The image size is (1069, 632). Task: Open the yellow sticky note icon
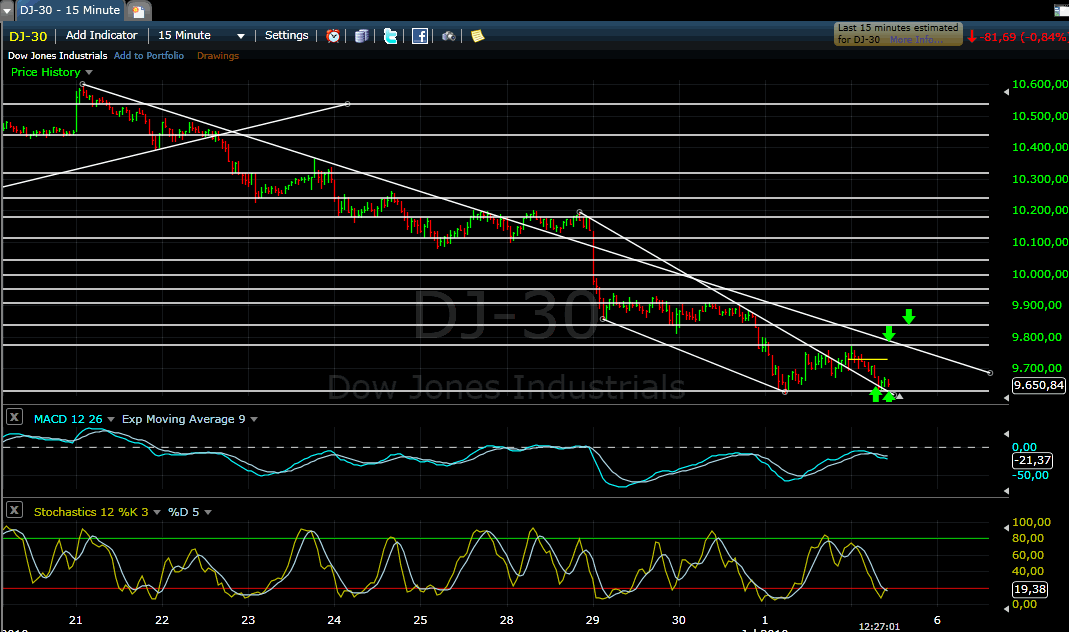pyautogui.click(x=478, y=36)
